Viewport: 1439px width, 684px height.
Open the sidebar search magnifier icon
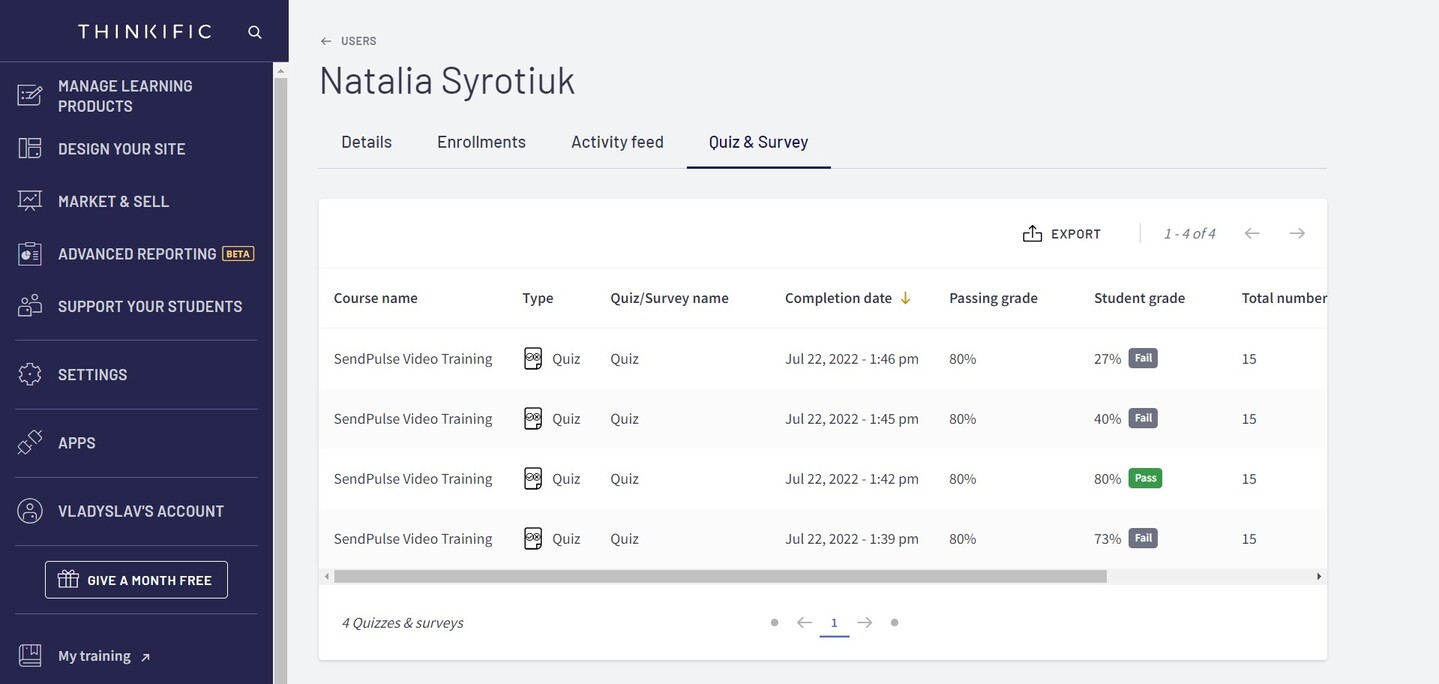[x=255, y=32]
